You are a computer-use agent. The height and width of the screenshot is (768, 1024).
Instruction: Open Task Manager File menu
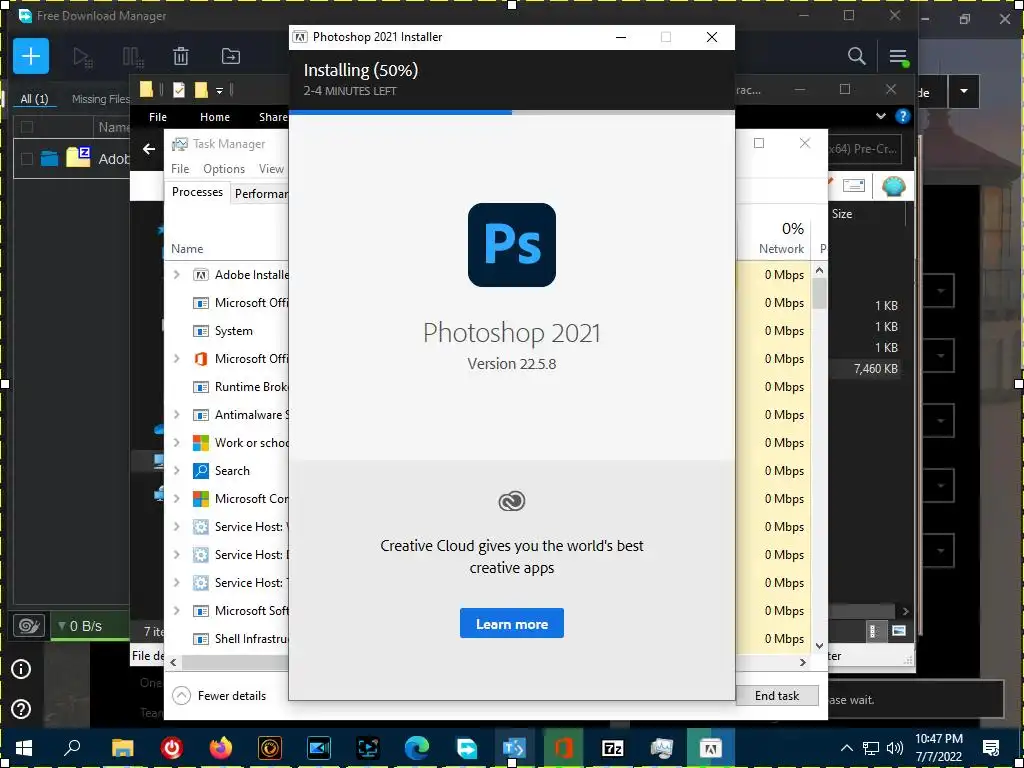click(x=180, y=168)
